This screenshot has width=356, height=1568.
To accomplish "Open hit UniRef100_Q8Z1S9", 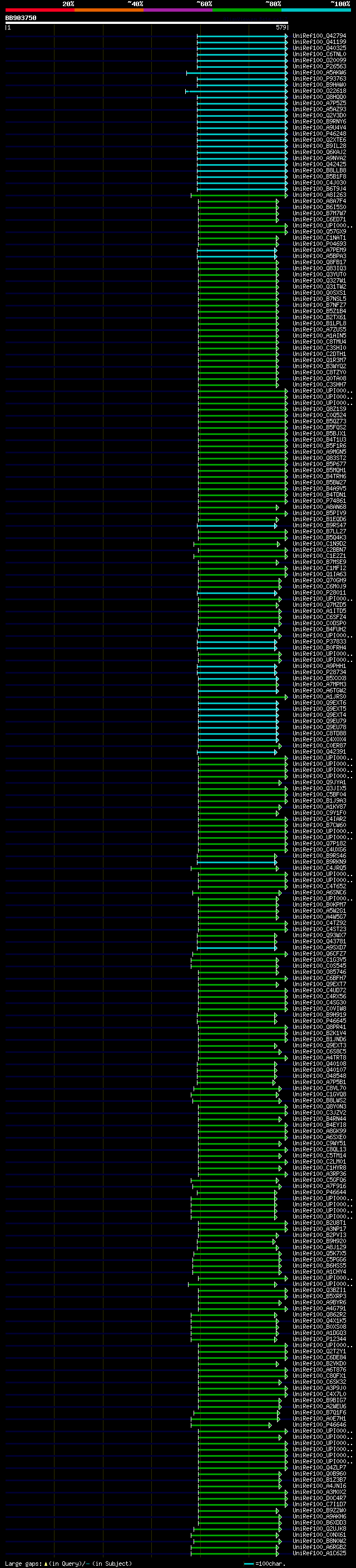I will coord(319,409).
